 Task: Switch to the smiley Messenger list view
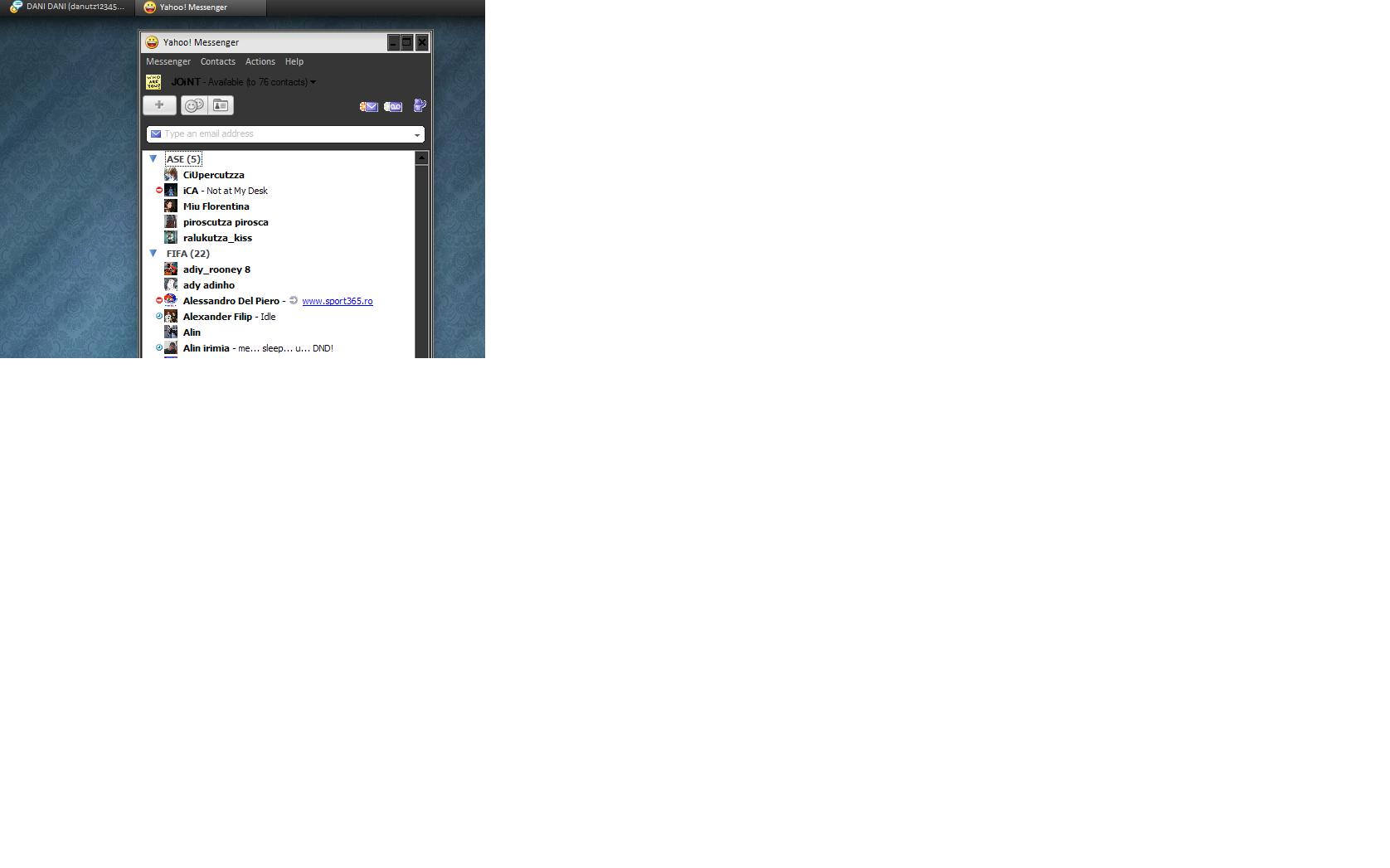tap(194, 105)
